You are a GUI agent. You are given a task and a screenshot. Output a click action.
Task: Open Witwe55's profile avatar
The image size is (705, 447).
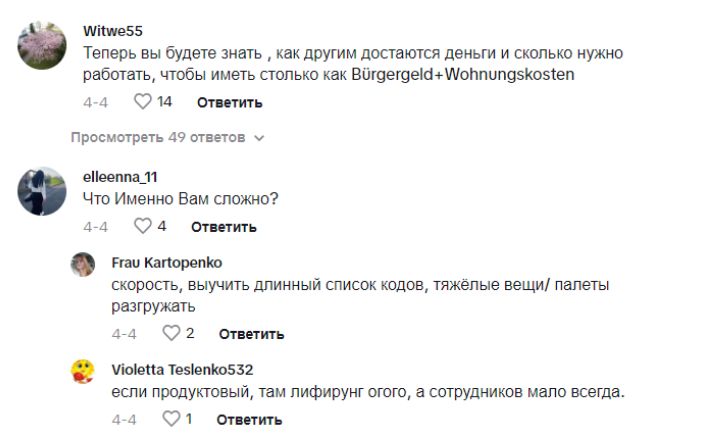42,46
